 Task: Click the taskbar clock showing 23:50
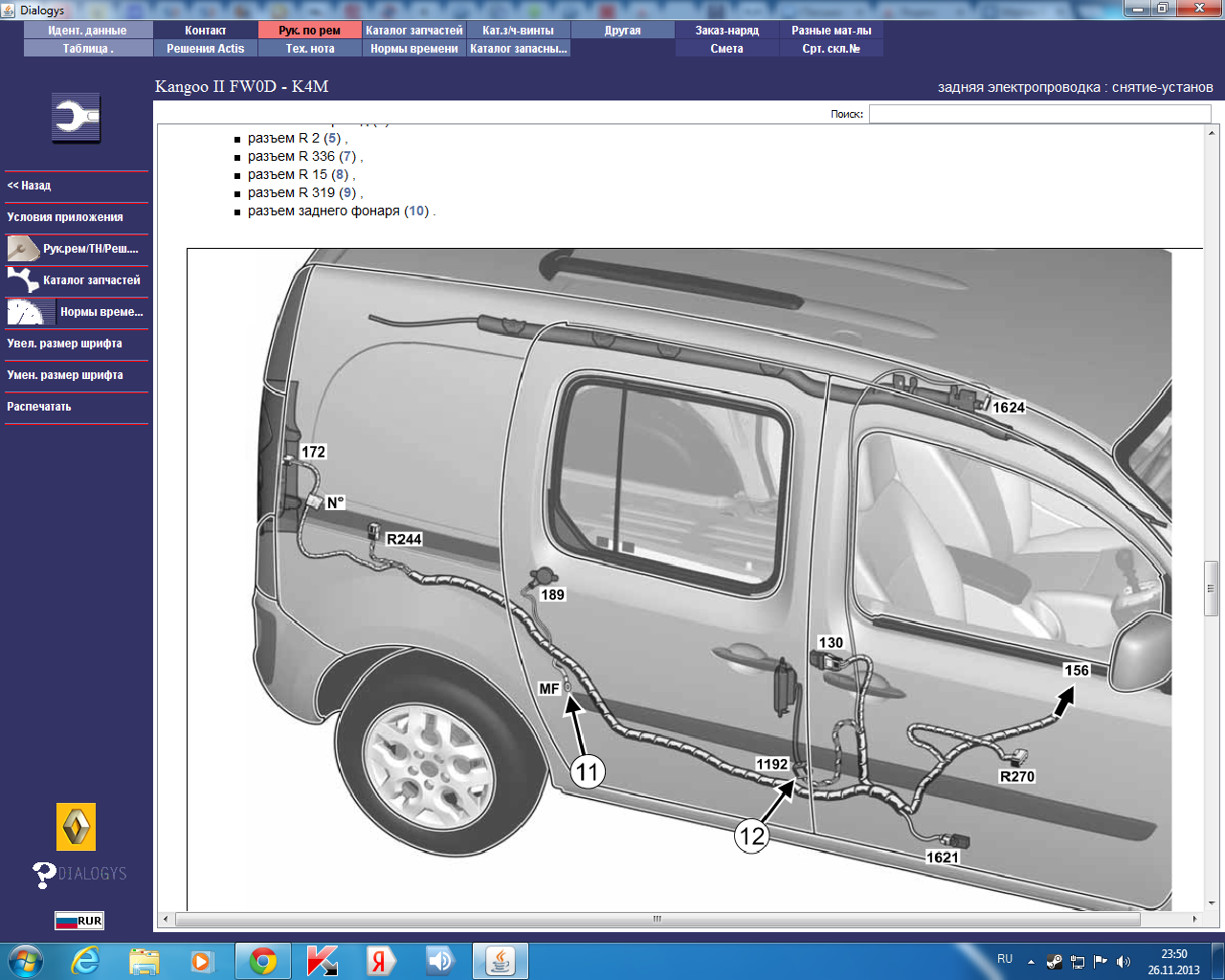click(x=1173, y=961)
